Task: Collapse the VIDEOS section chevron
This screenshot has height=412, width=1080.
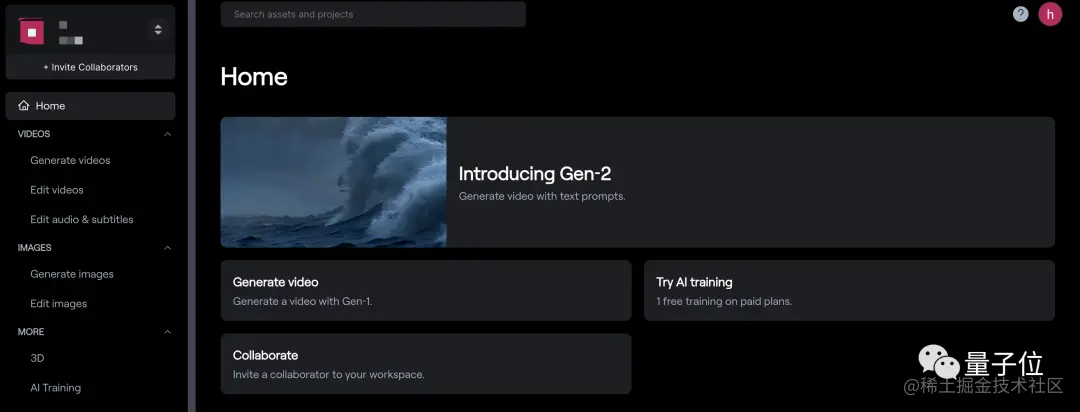Action: [167, 134]
